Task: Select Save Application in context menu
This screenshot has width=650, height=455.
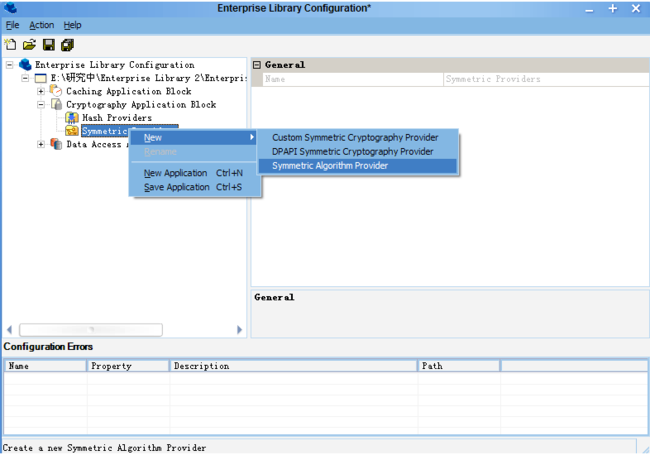Action: pos(193,187)
